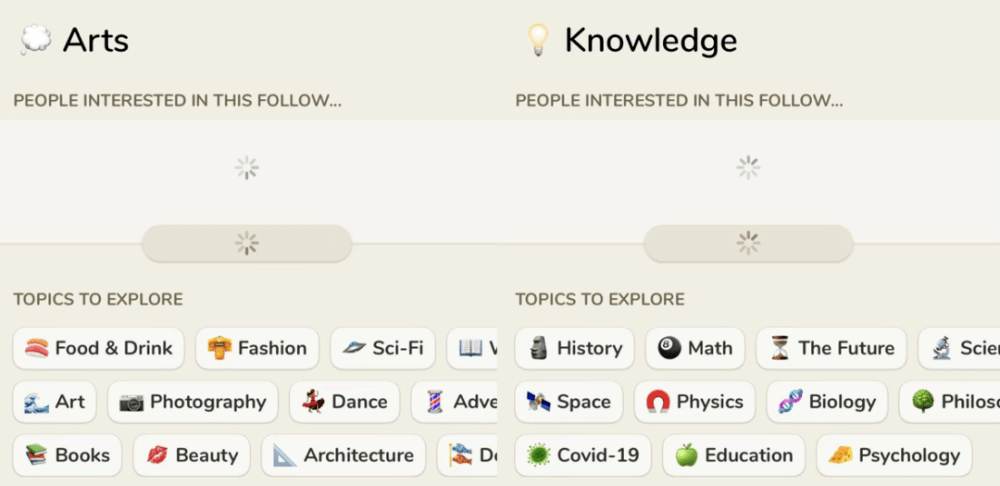Tap the Math topic with 8-ball icon
This screenshot has height=486, width=1000.
coord(695,348)
